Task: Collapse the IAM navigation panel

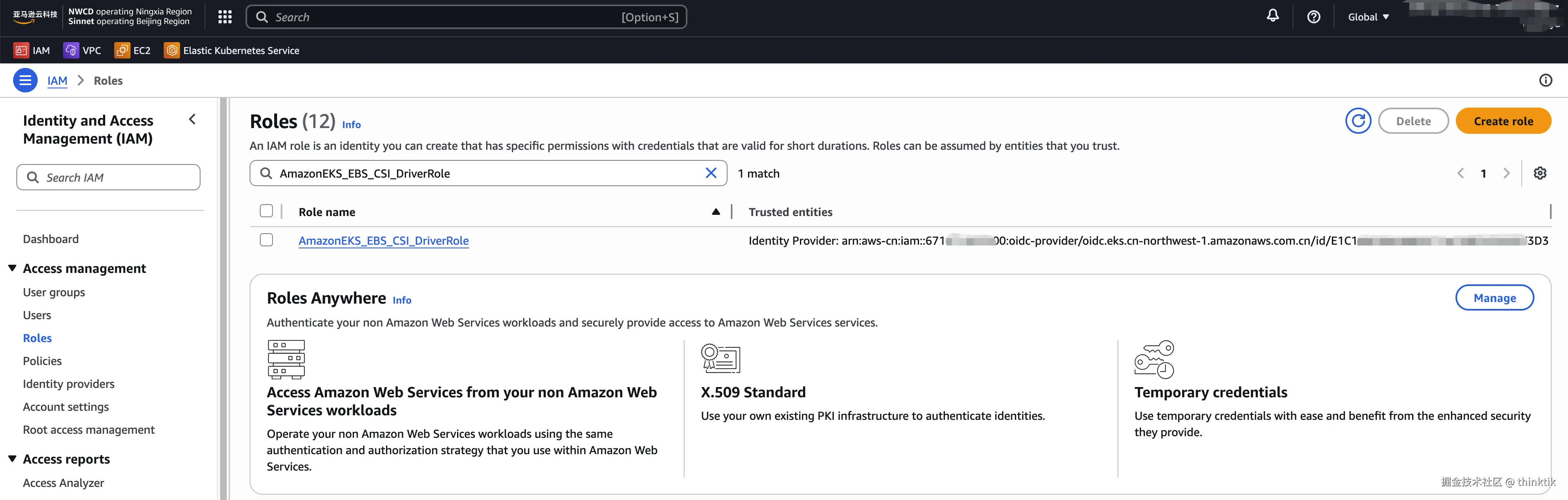Action: (x=192, y=119)
